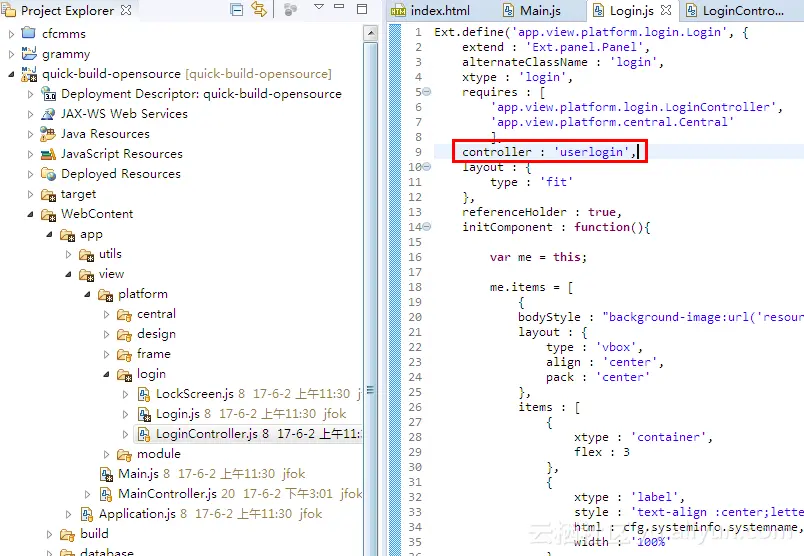This screenshot has width=804, height=556.
Task: Select MainController.js in tree
Action: click(167, 494)
